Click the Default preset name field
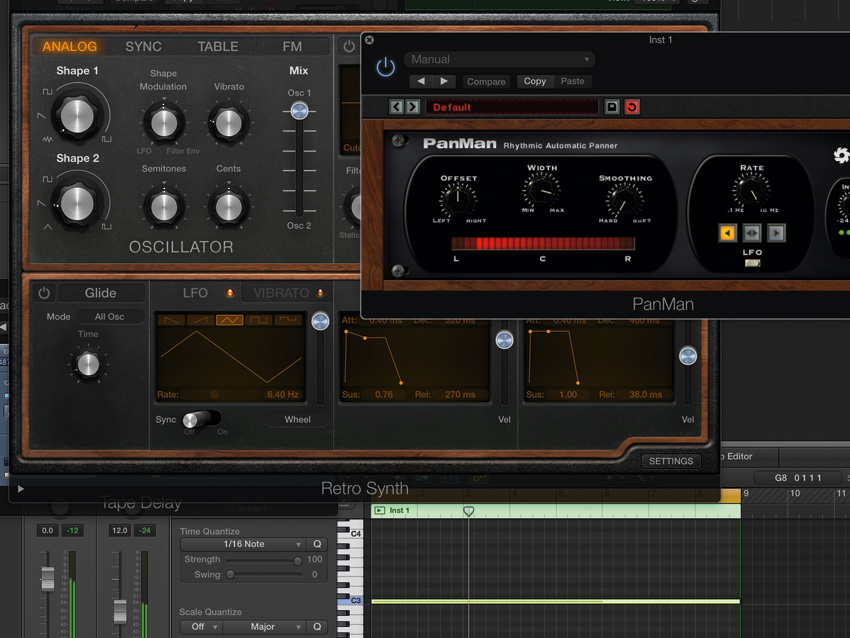The image size is (850, 638). pyautogui.click(x=512, y=107)
